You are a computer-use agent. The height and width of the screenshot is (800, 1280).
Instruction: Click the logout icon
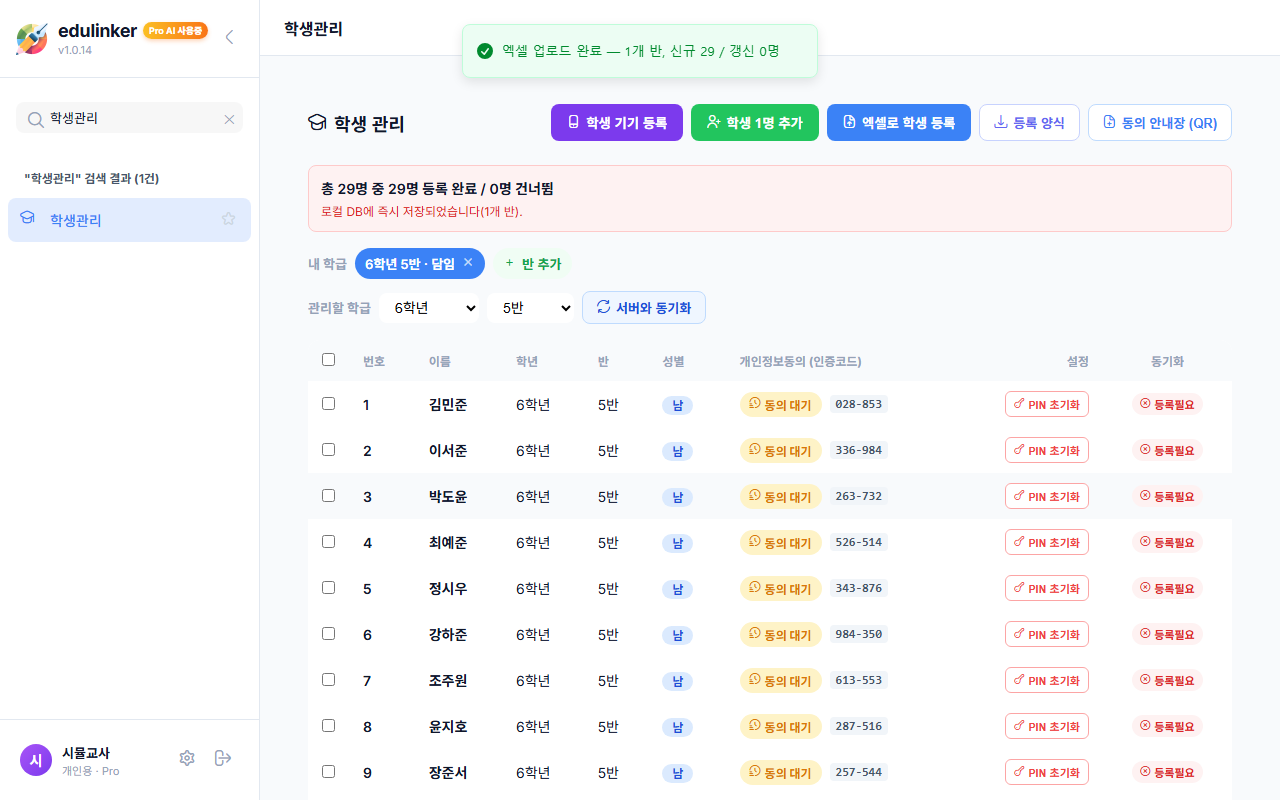click(223, 758)
